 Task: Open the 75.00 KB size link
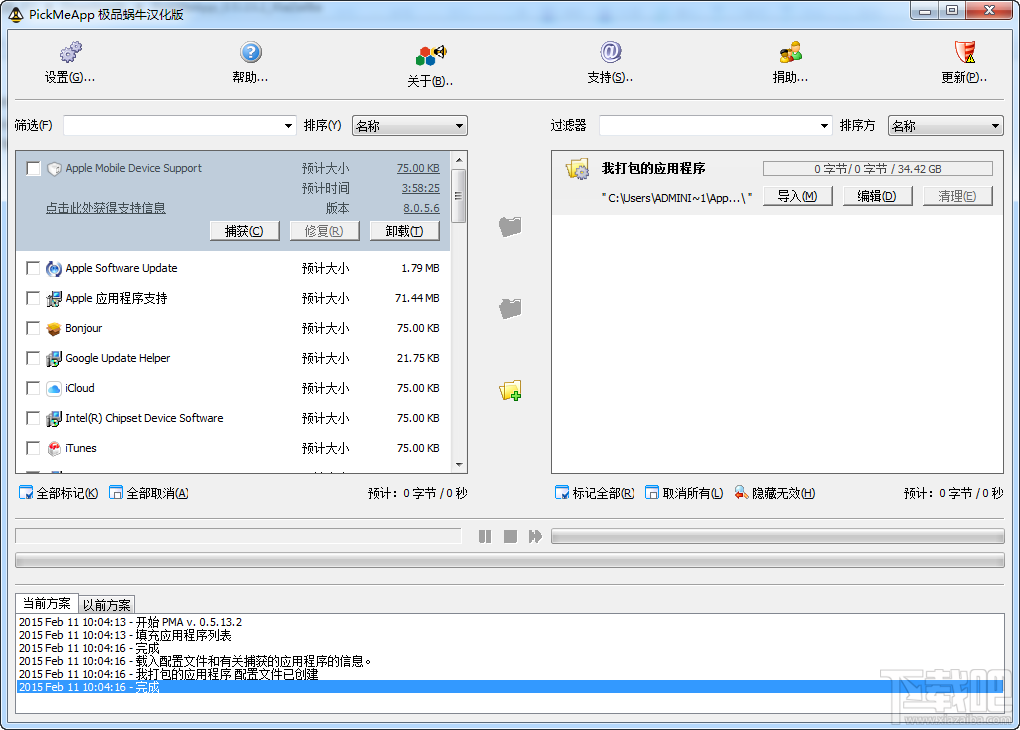pyautogui.click(x=418, y=168)
